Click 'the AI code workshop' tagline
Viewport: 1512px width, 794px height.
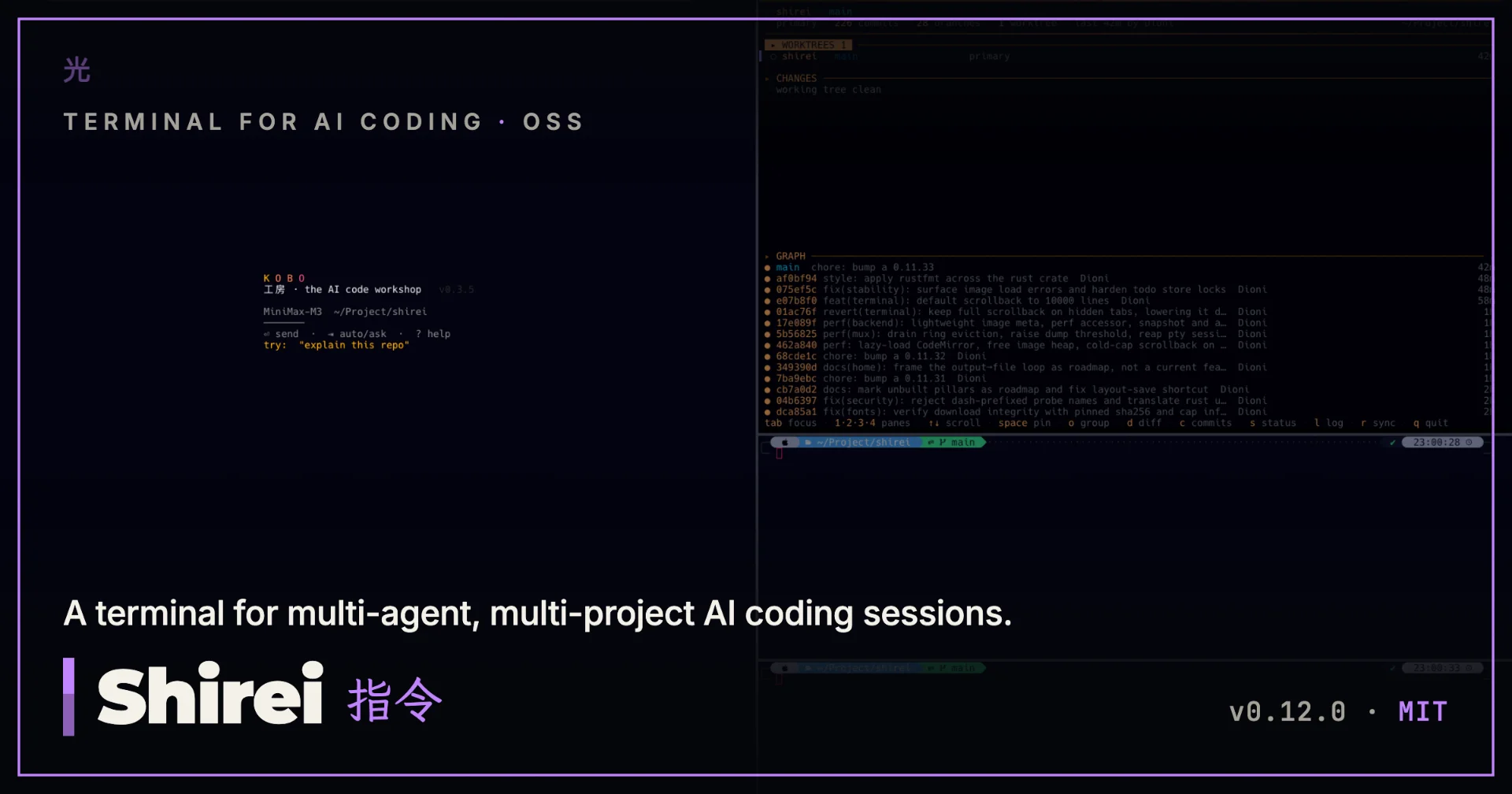(363, 290)
